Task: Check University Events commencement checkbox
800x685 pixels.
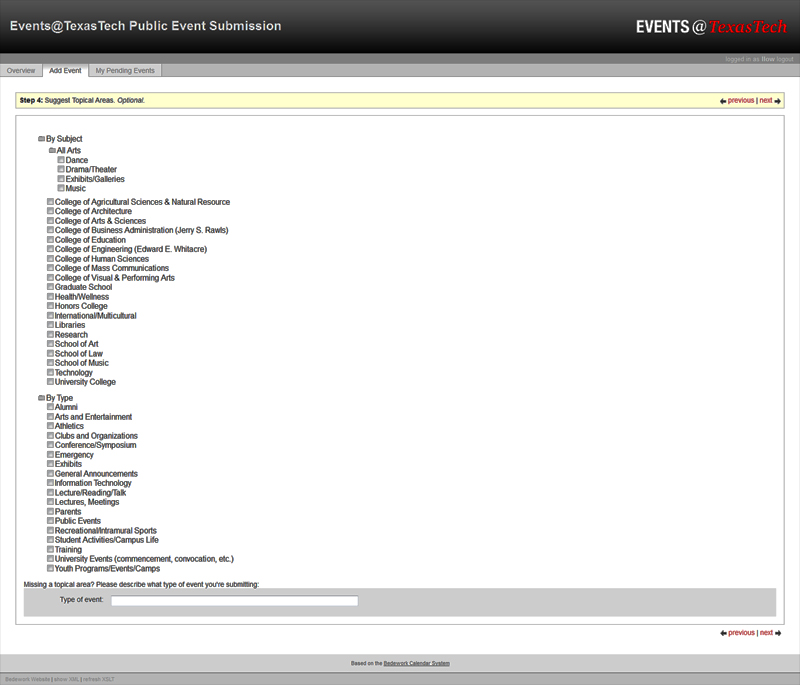Action: tap(51, 559)
